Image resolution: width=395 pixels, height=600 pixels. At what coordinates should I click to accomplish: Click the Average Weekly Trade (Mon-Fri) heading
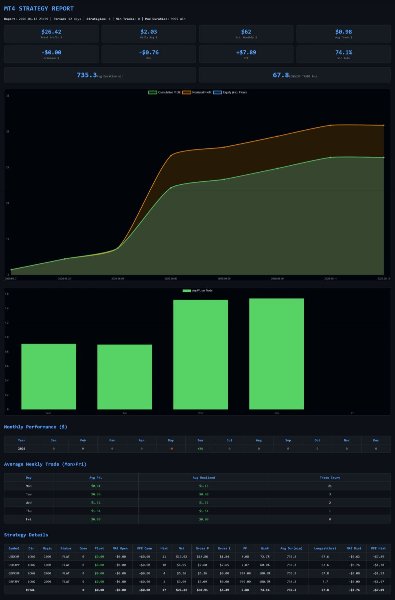click(45, 464)
